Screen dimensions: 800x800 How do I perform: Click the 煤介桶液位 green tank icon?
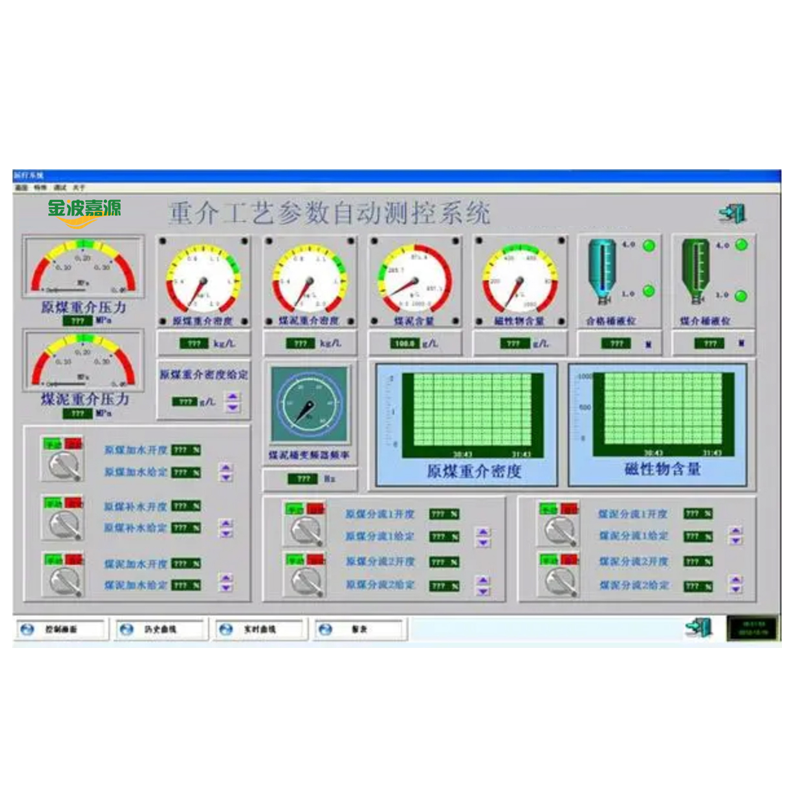click(x=695, y=269)
